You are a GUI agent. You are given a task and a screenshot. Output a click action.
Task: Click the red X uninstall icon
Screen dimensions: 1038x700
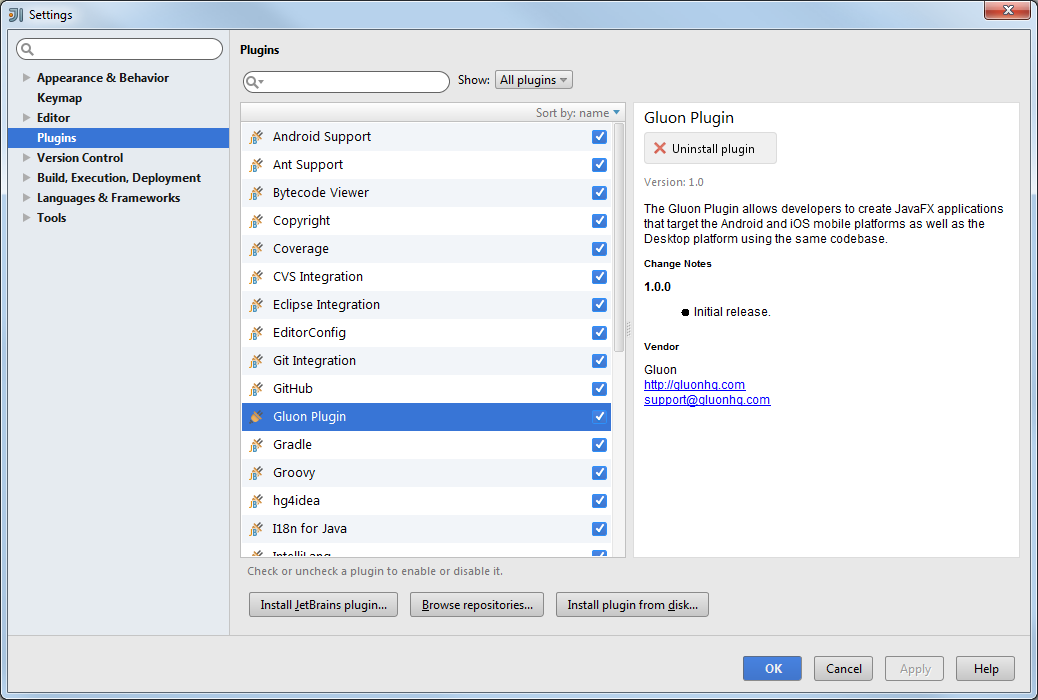tap(659, 148)
